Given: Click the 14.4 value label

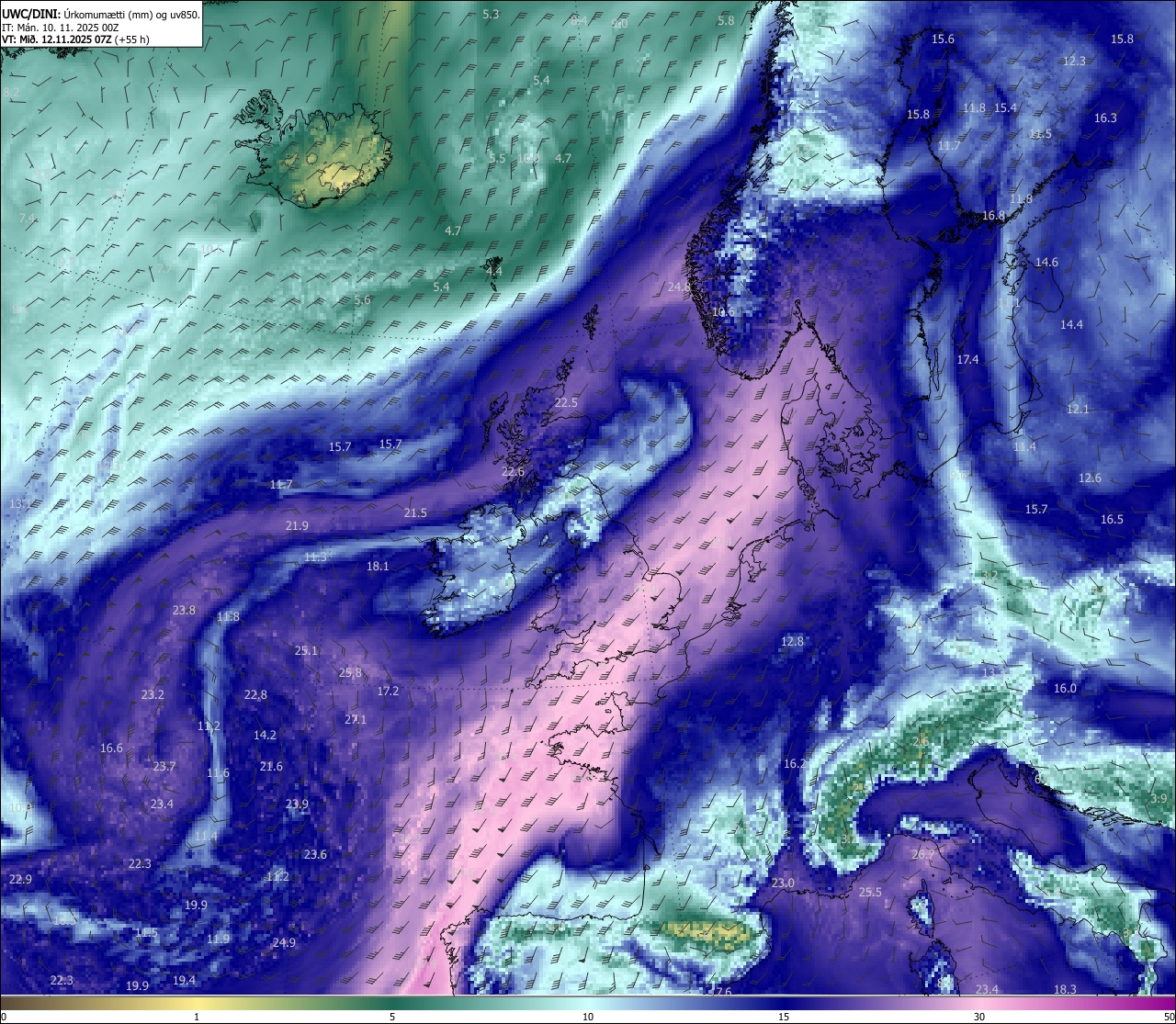Looking at the screenshot, I should click(1071, 325).
